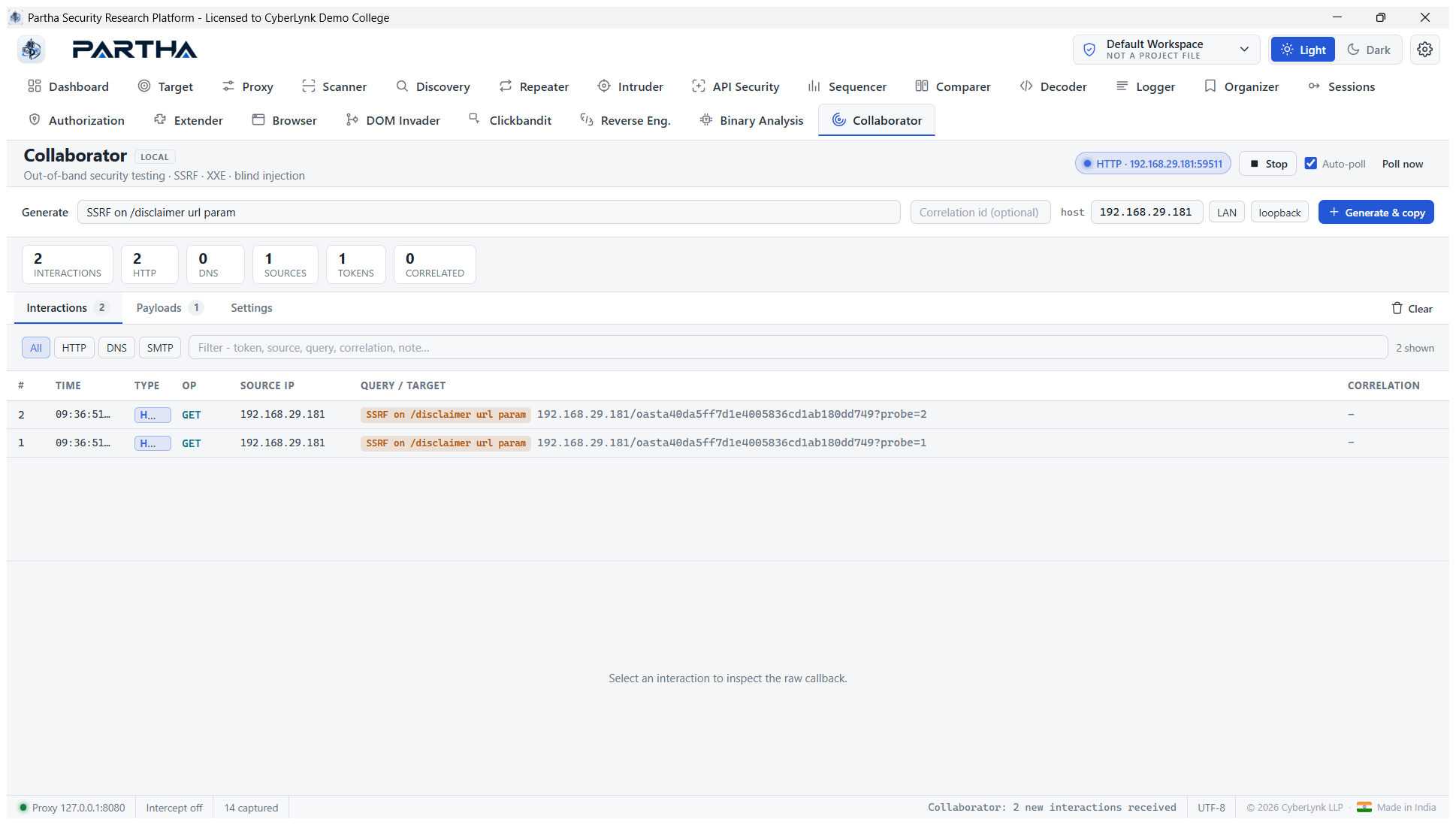Click the SSRF payload note field
This screenshot has height=825, width=1456.
coord(489,213)
